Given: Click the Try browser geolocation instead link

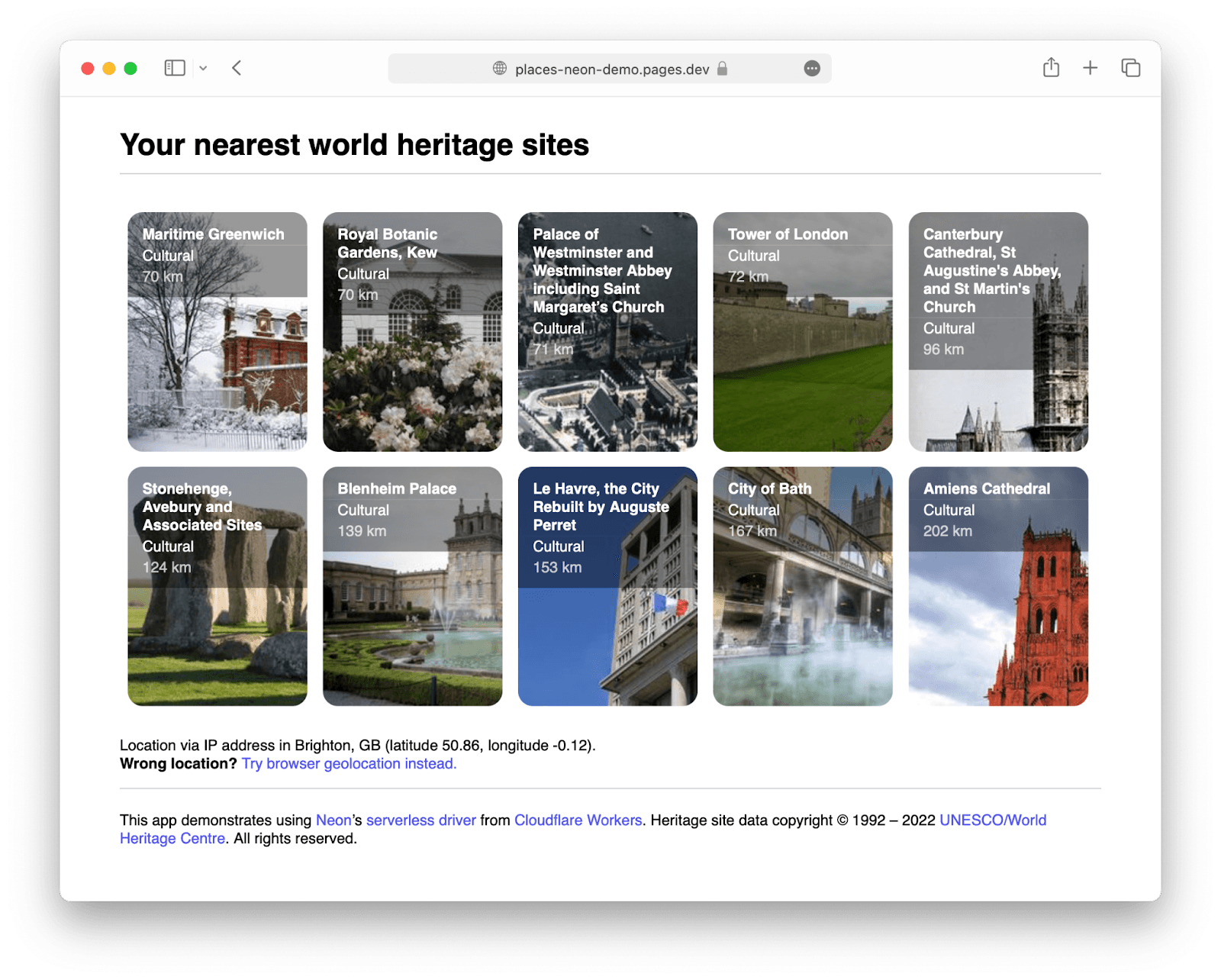Looking at the screenshot, I should (x=348, y=763).
